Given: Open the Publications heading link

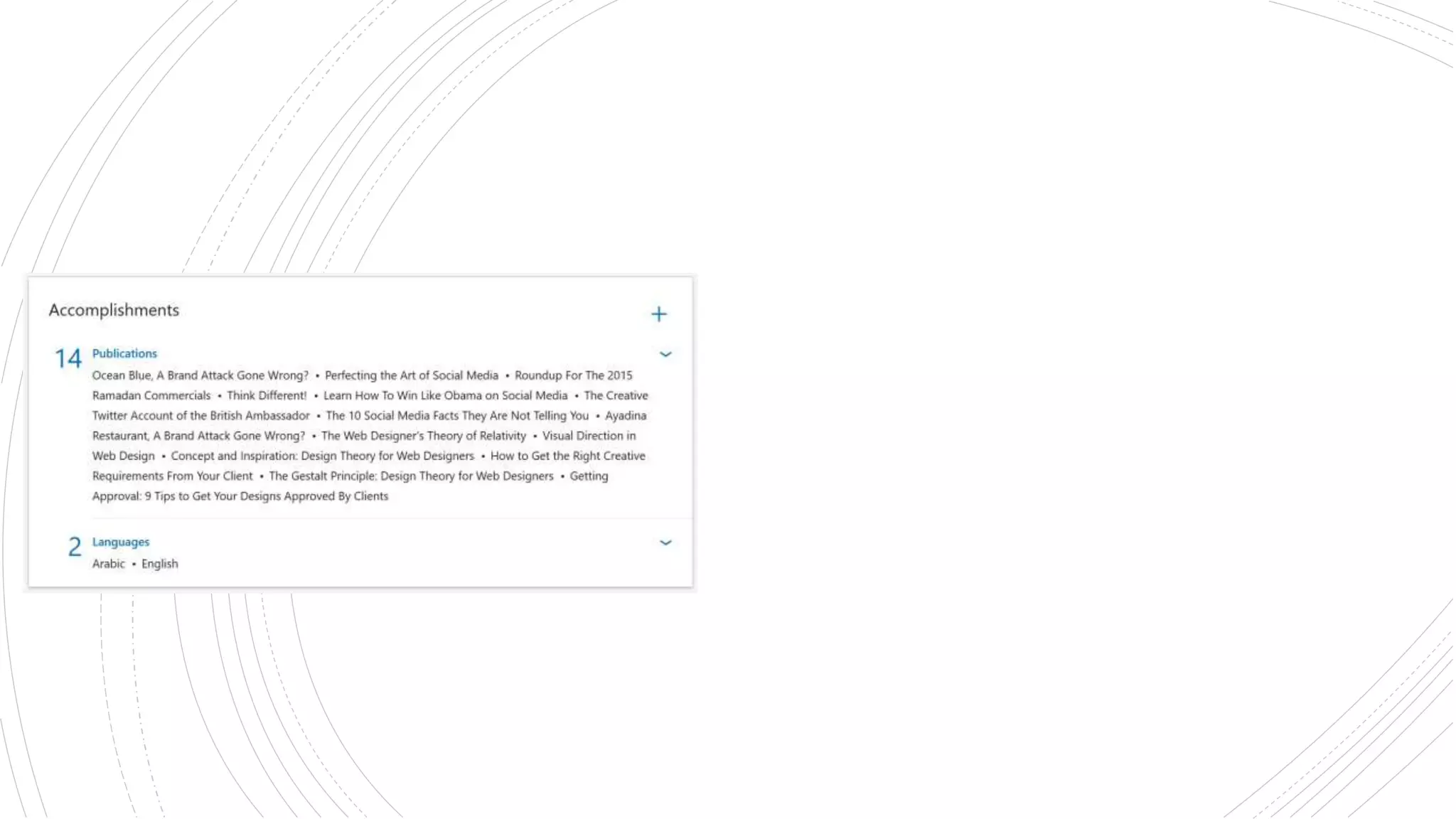Looking at the screenshot, I should [124, 353].
